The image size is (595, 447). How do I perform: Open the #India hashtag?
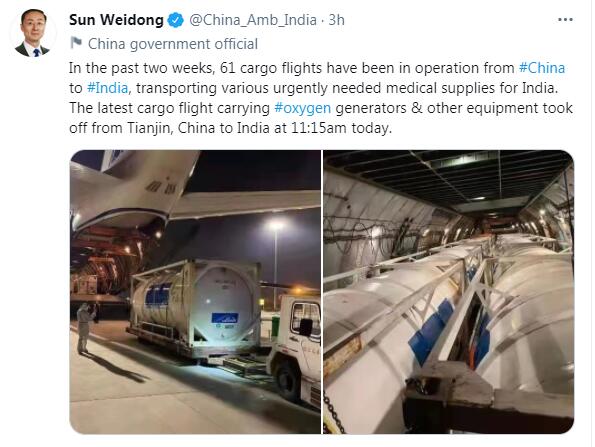pyautogui.click(x=107, y=88)
